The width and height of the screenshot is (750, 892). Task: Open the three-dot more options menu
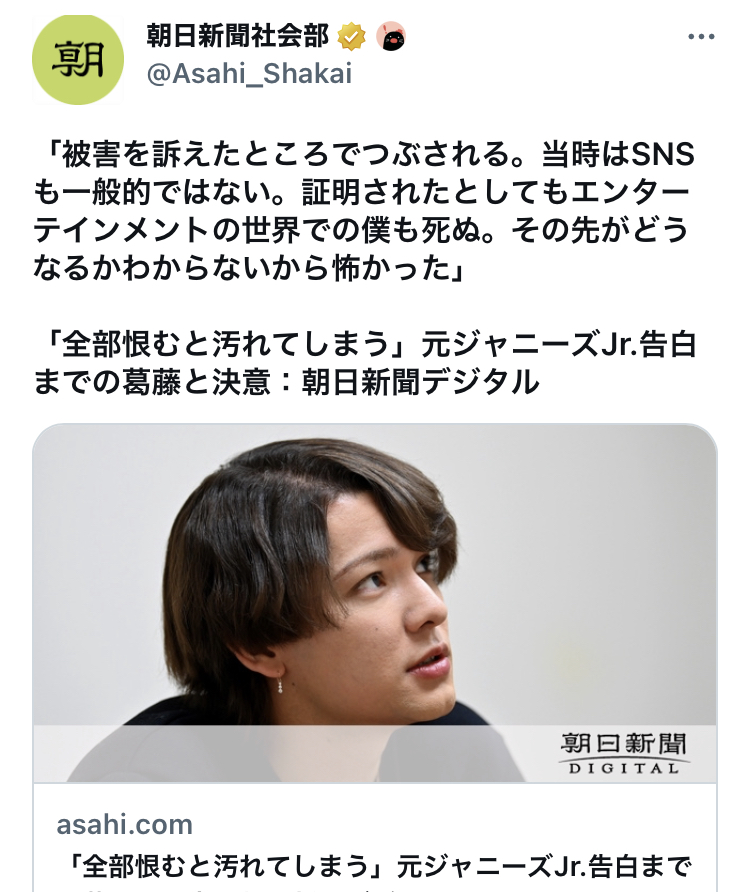point(700,37)
